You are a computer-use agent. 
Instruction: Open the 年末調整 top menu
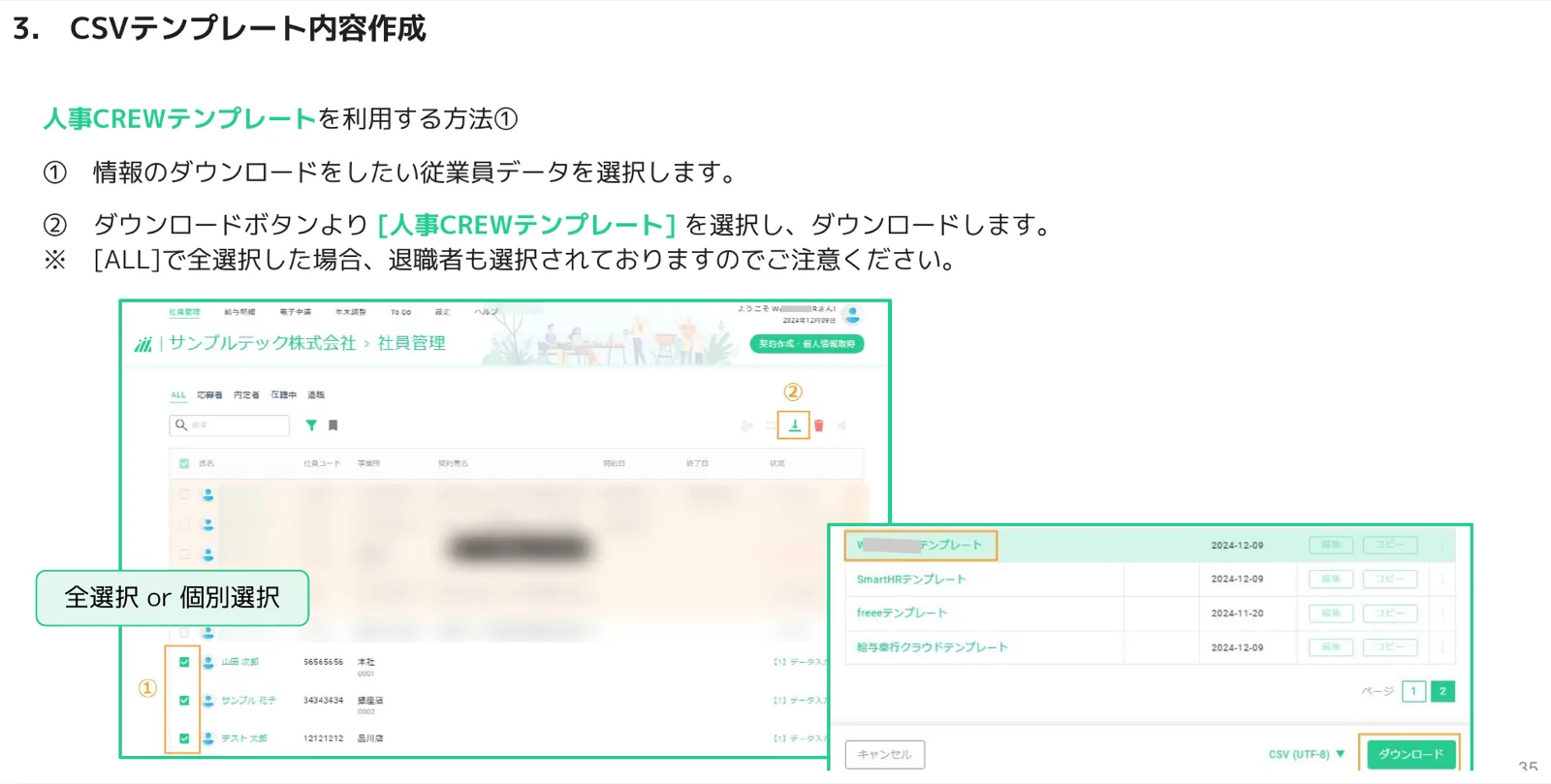(x=351, y=312)
